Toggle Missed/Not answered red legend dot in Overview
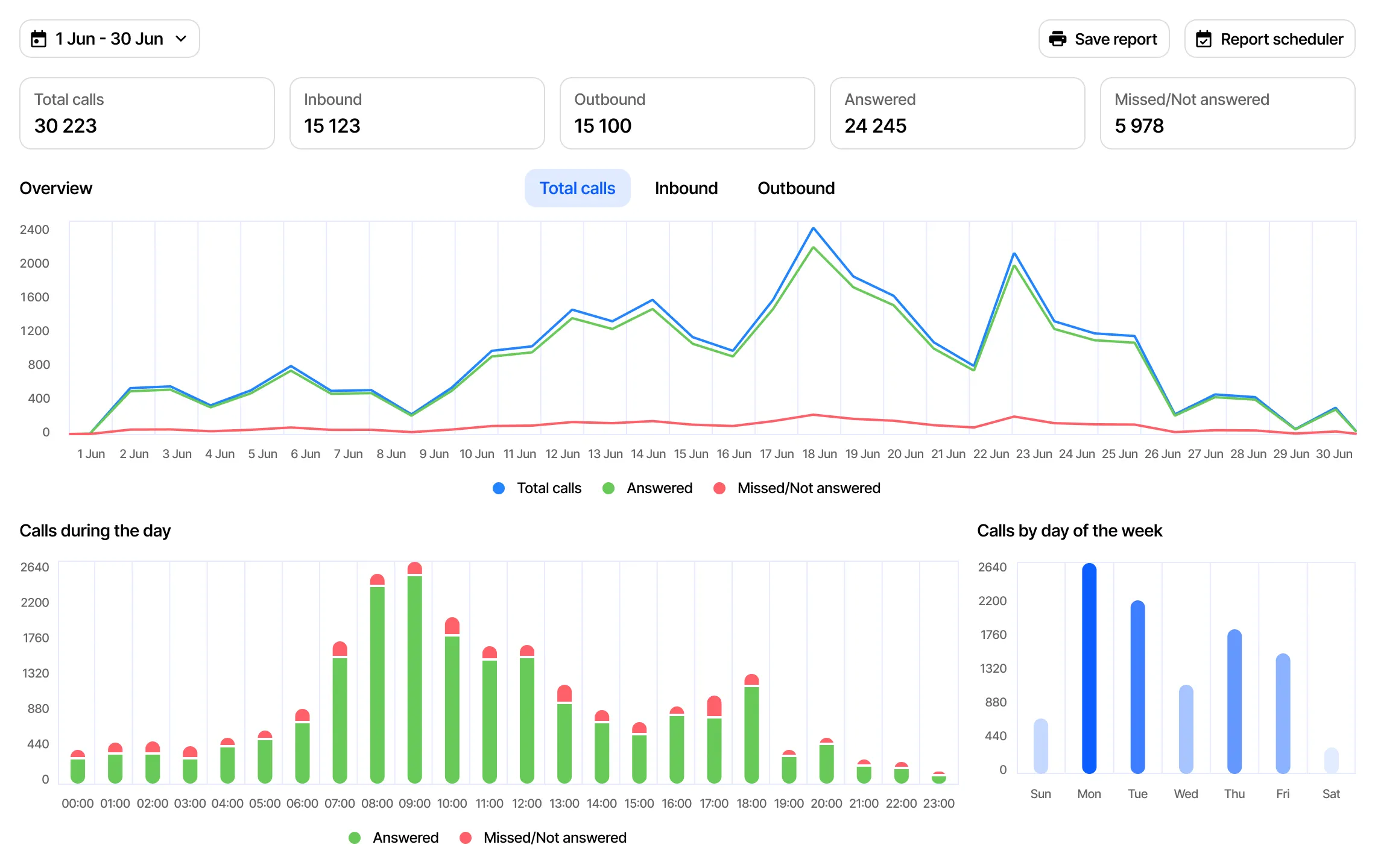This screenshot has height=868, width=1375. [x=719, y=488]
